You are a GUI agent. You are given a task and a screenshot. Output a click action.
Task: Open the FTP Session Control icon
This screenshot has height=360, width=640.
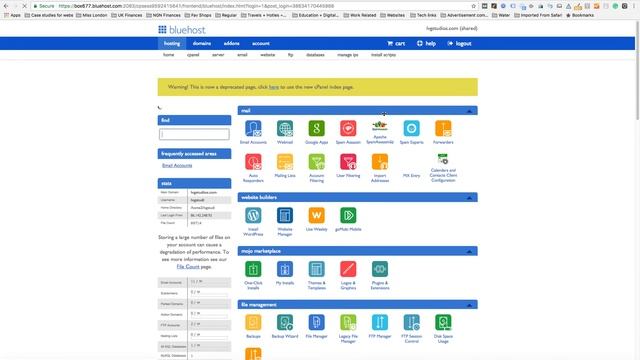click(411, 322)
